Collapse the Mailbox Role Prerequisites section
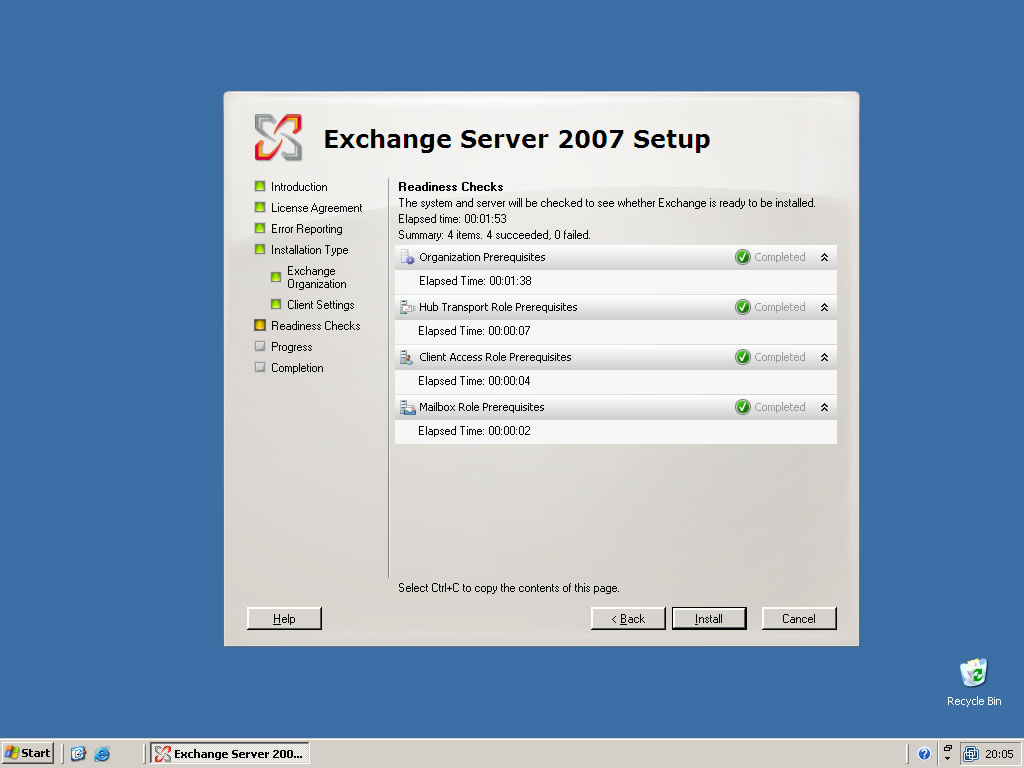 coord(824,407)
